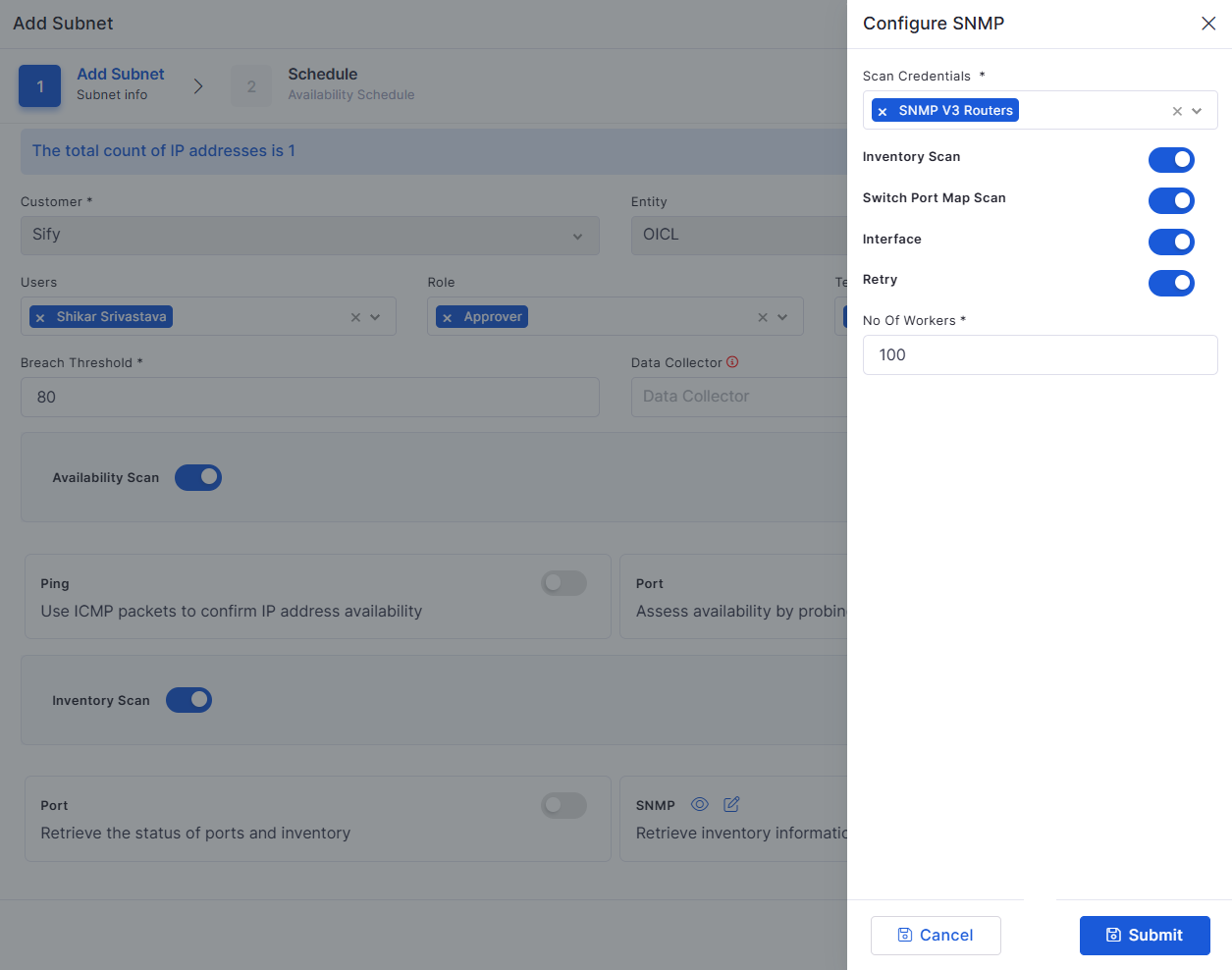
Task: Expand the Users dropdown arrow
Action: point(375,317)
